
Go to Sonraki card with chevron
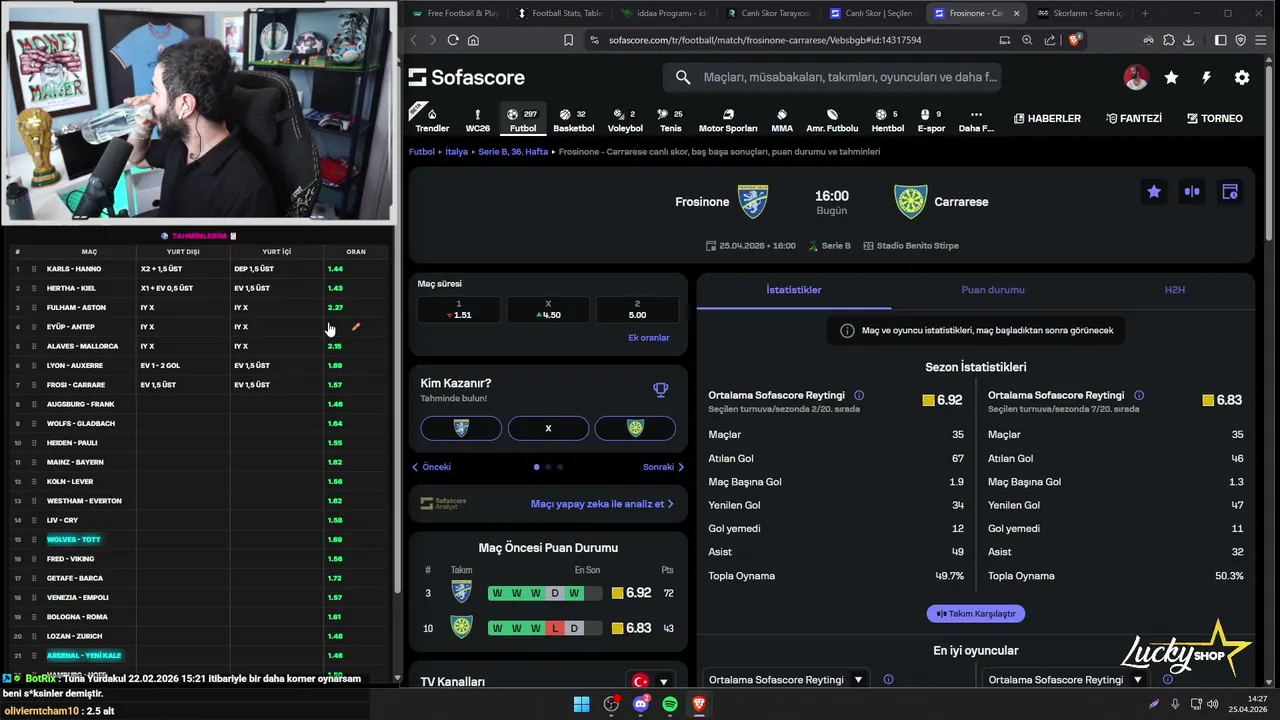(664, 467)
